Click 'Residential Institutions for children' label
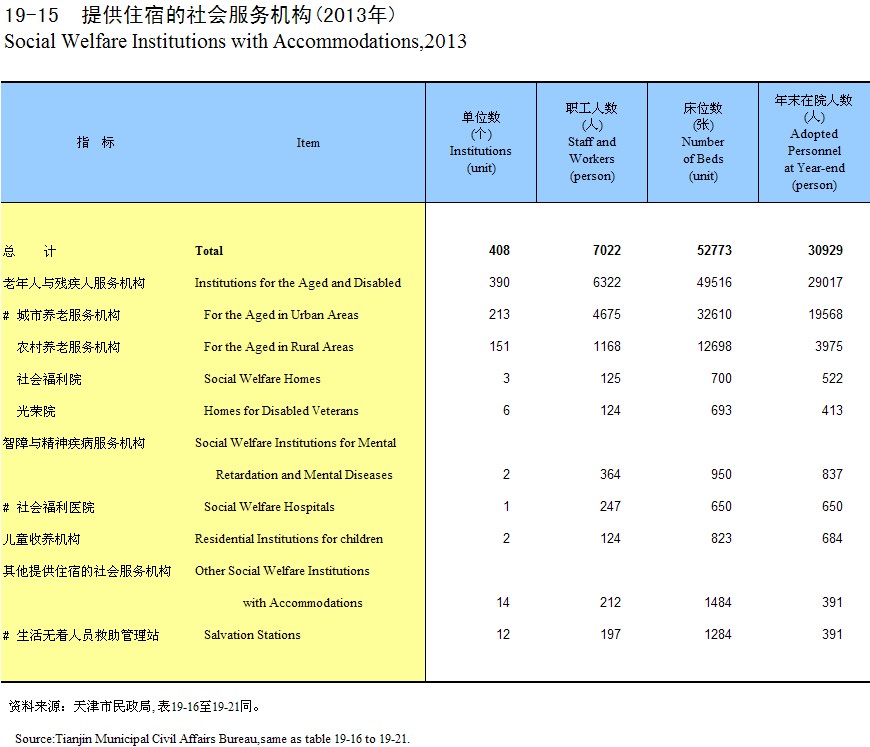The width and height of the screenshot is (870, 747). 288,539
